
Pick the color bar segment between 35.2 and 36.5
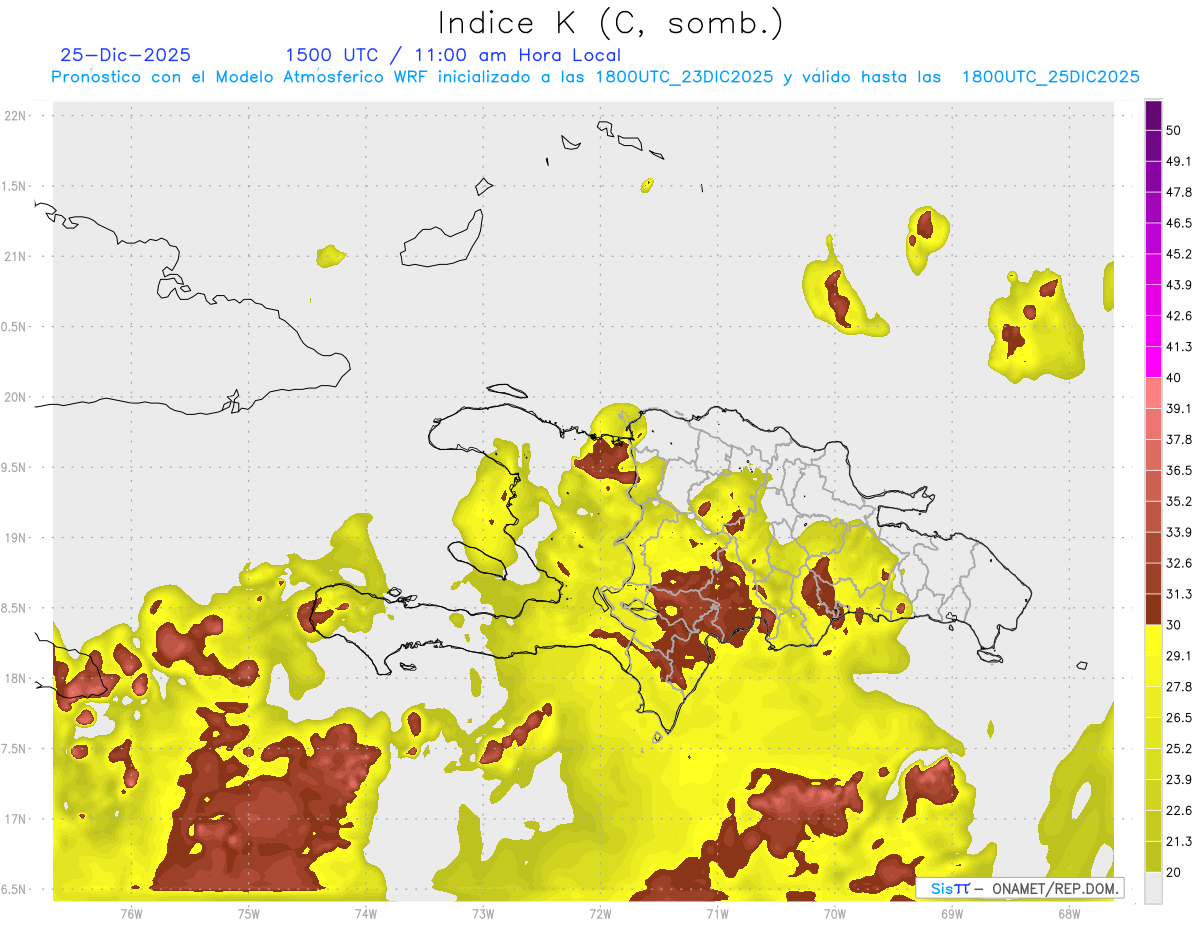(x=1154, y=485)
